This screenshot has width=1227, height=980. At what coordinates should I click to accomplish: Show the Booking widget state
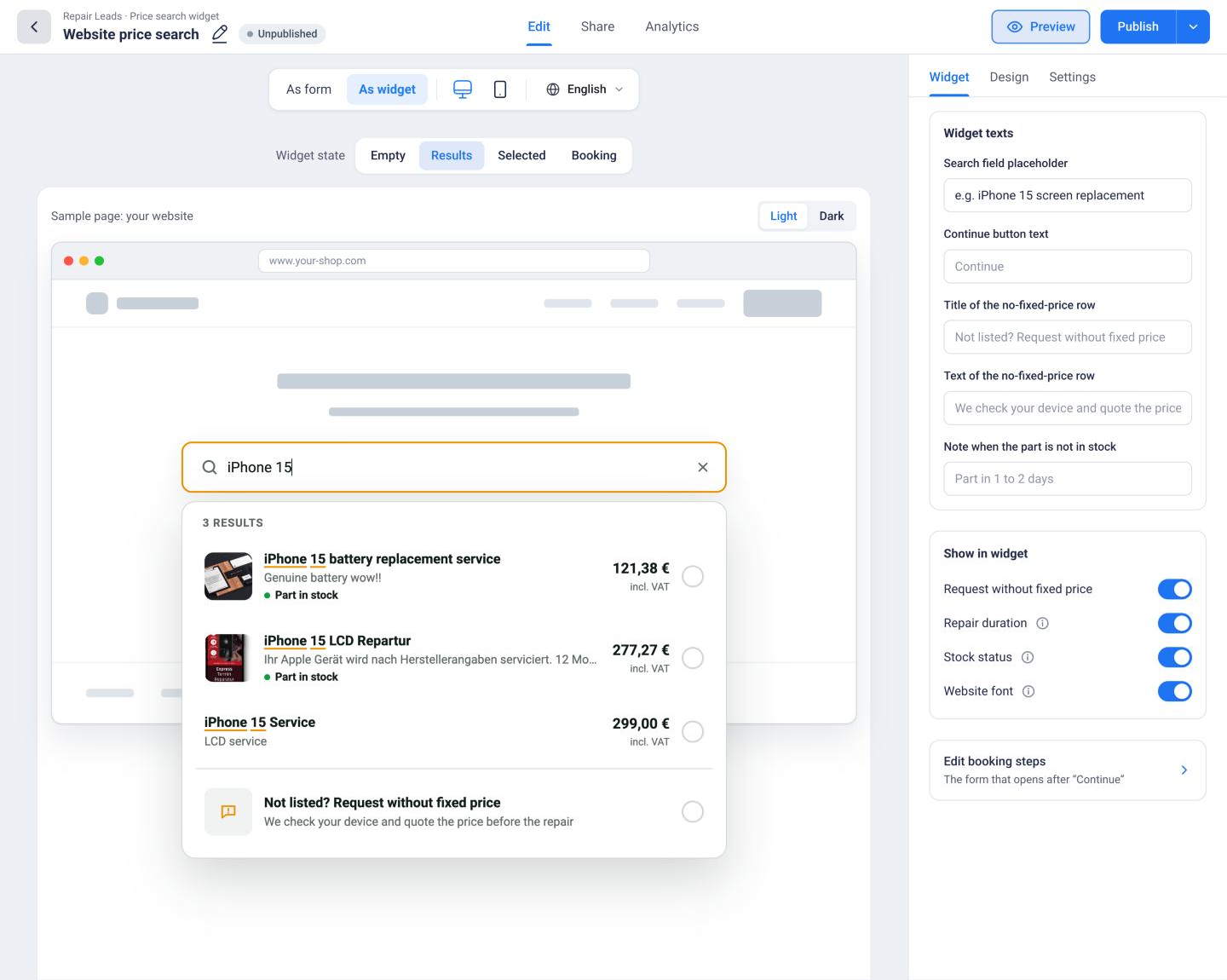[594, 155]
